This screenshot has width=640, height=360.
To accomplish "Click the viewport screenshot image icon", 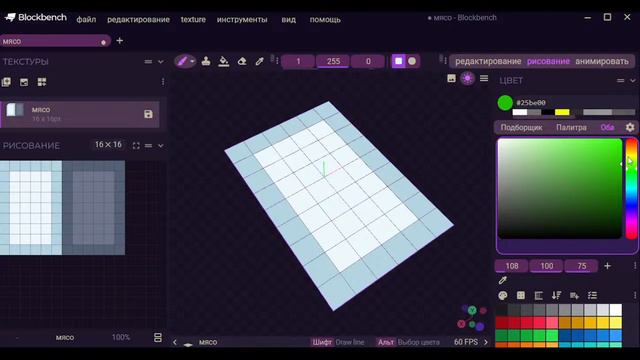I will click(451, 78).
